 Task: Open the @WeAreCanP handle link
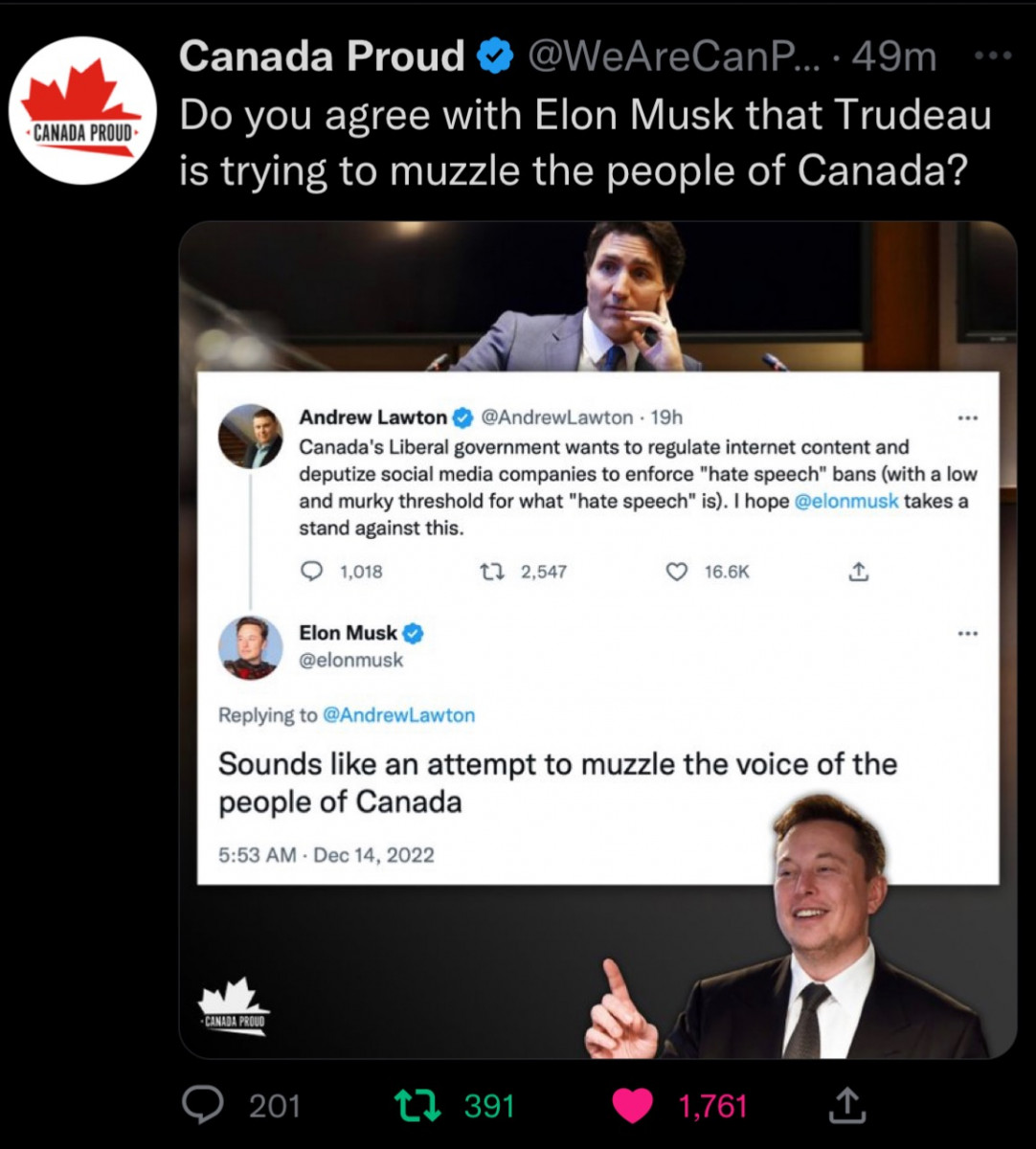coord(670,57)
